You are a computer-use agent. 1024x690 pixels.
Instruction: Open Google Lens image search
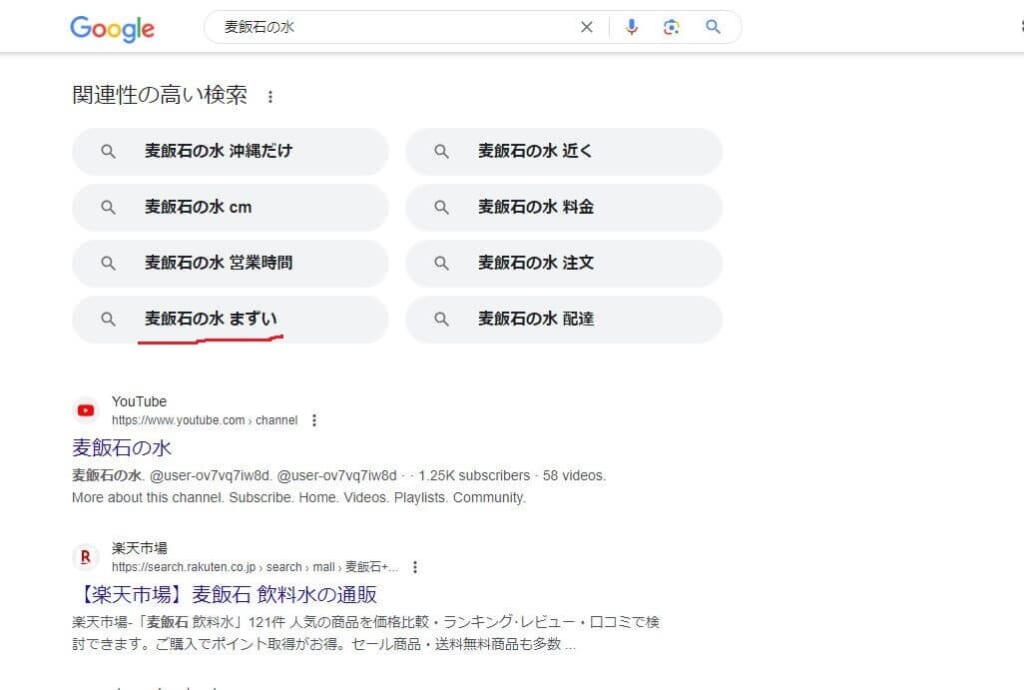click(x=671, y=28)
